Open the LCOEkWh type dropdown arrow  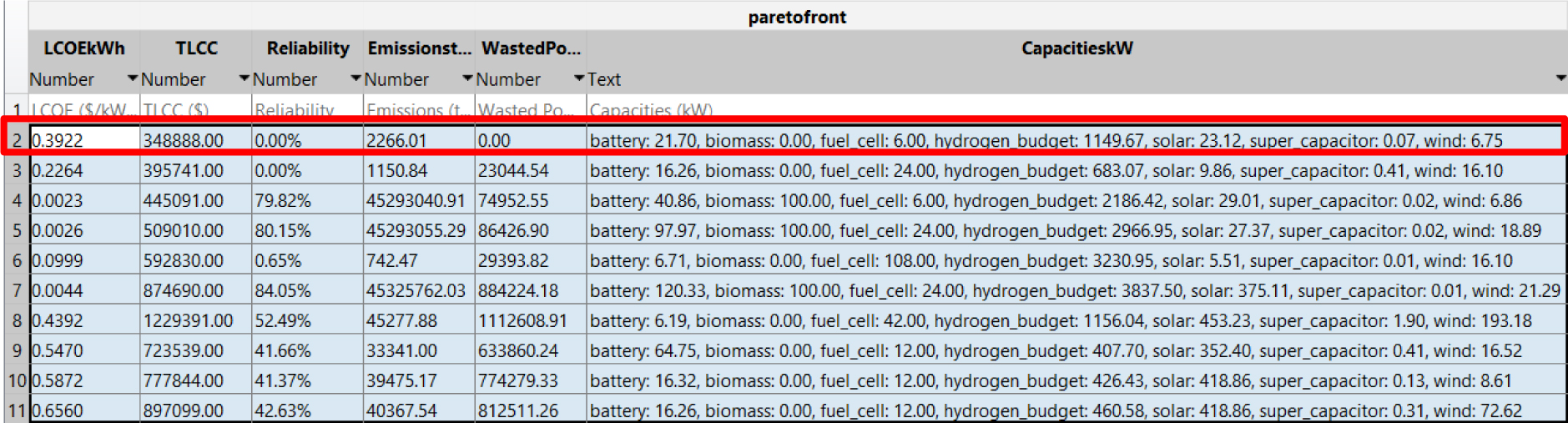click(x=132, y=78)
